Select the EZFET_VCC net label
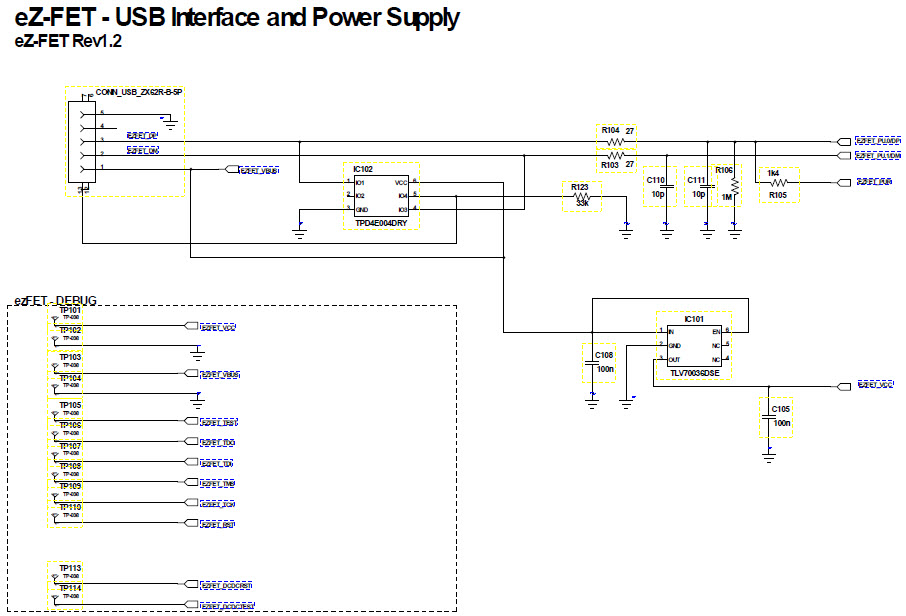Image resolution: width=906 pixels, height=616 pixels. click(x=218, y=327)
